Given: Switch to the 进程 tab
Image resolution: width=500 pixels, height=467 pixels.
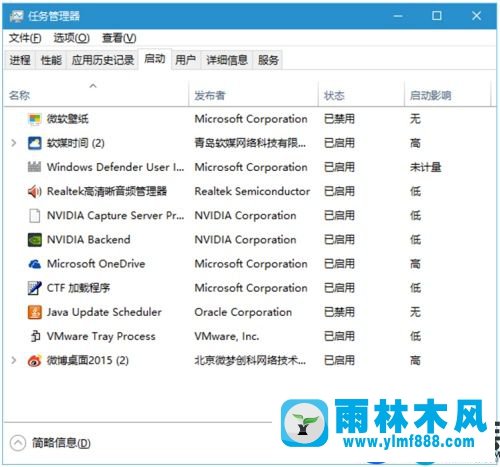Looking at the screenshot, I should point(20,60).
